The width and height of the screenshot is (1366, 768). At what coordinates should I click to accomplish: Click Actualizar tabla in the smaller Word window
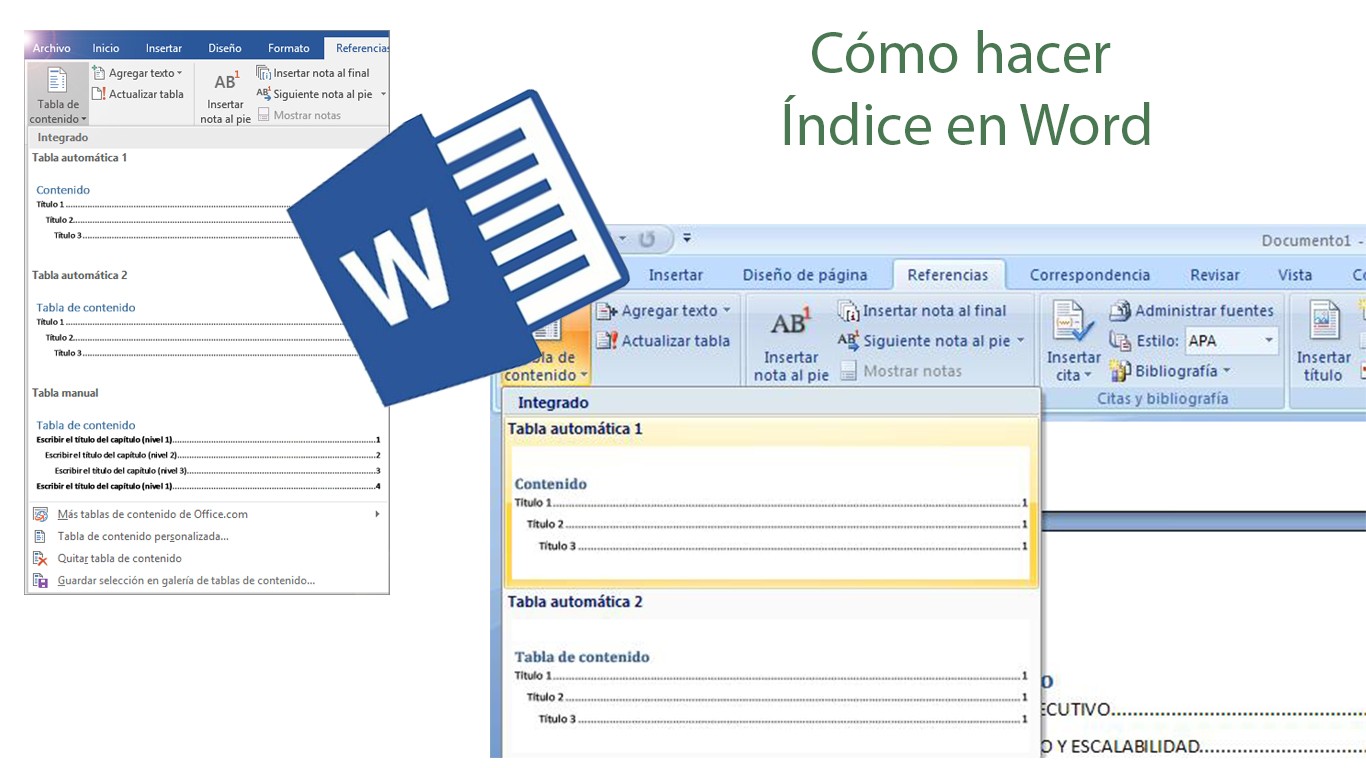138,94
